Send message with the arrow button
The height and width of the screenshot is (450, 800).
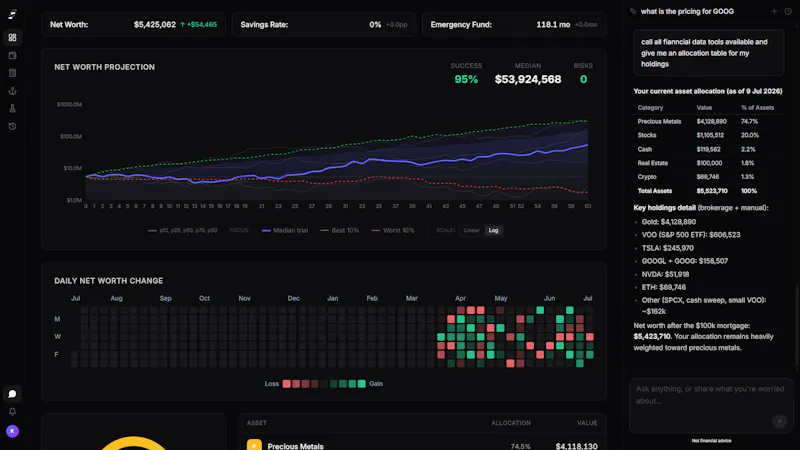click(779, 421)
